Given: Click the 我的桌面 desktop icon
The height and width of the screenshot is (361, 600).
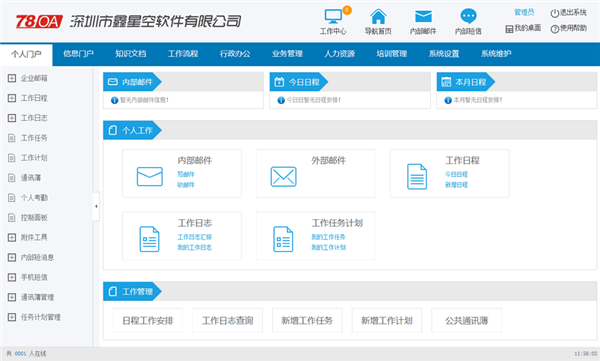Looking at the screenshot, I should 509,29.
